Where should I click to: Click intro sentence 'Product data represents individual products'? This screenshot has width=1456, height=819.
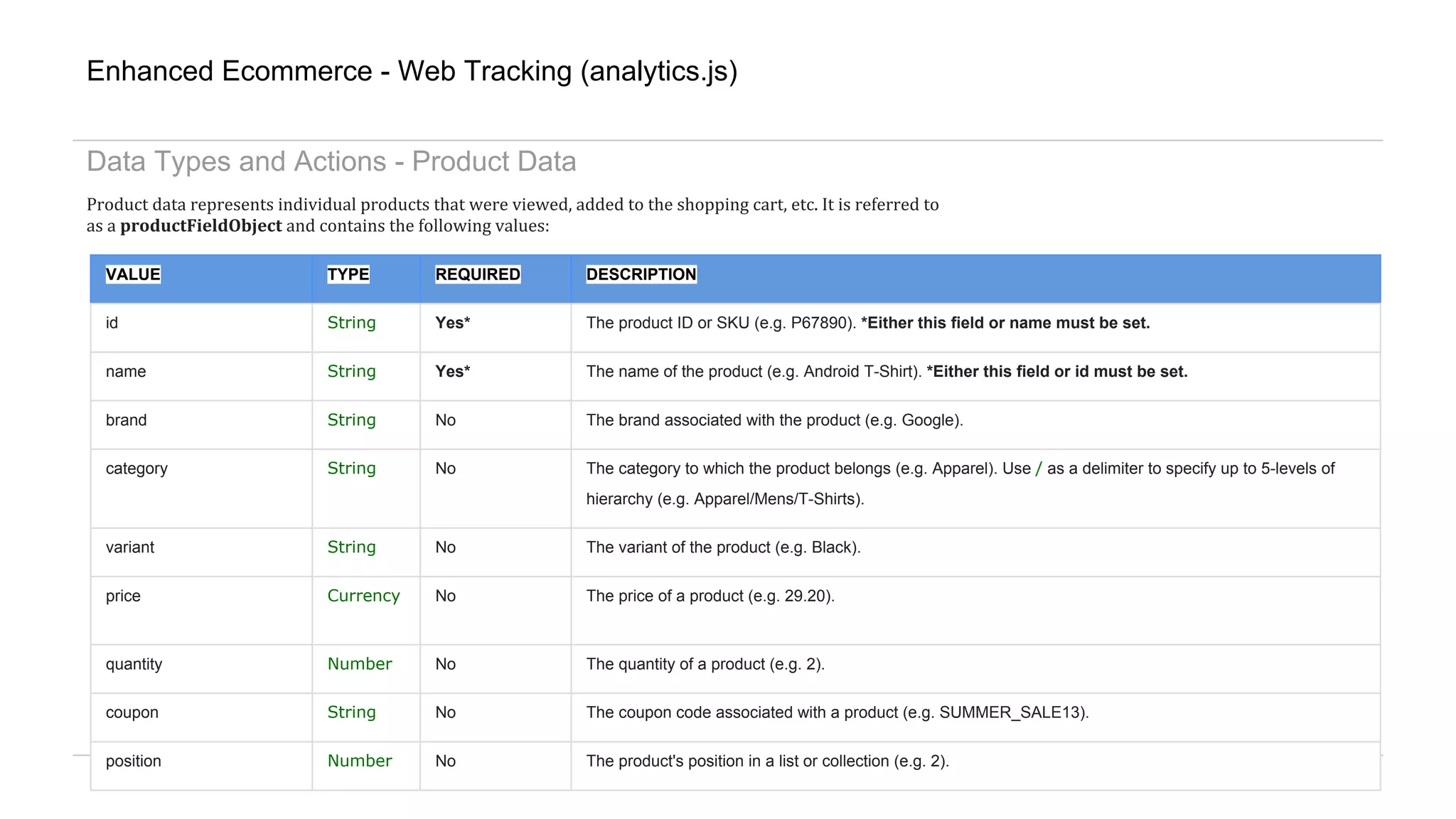257,205
